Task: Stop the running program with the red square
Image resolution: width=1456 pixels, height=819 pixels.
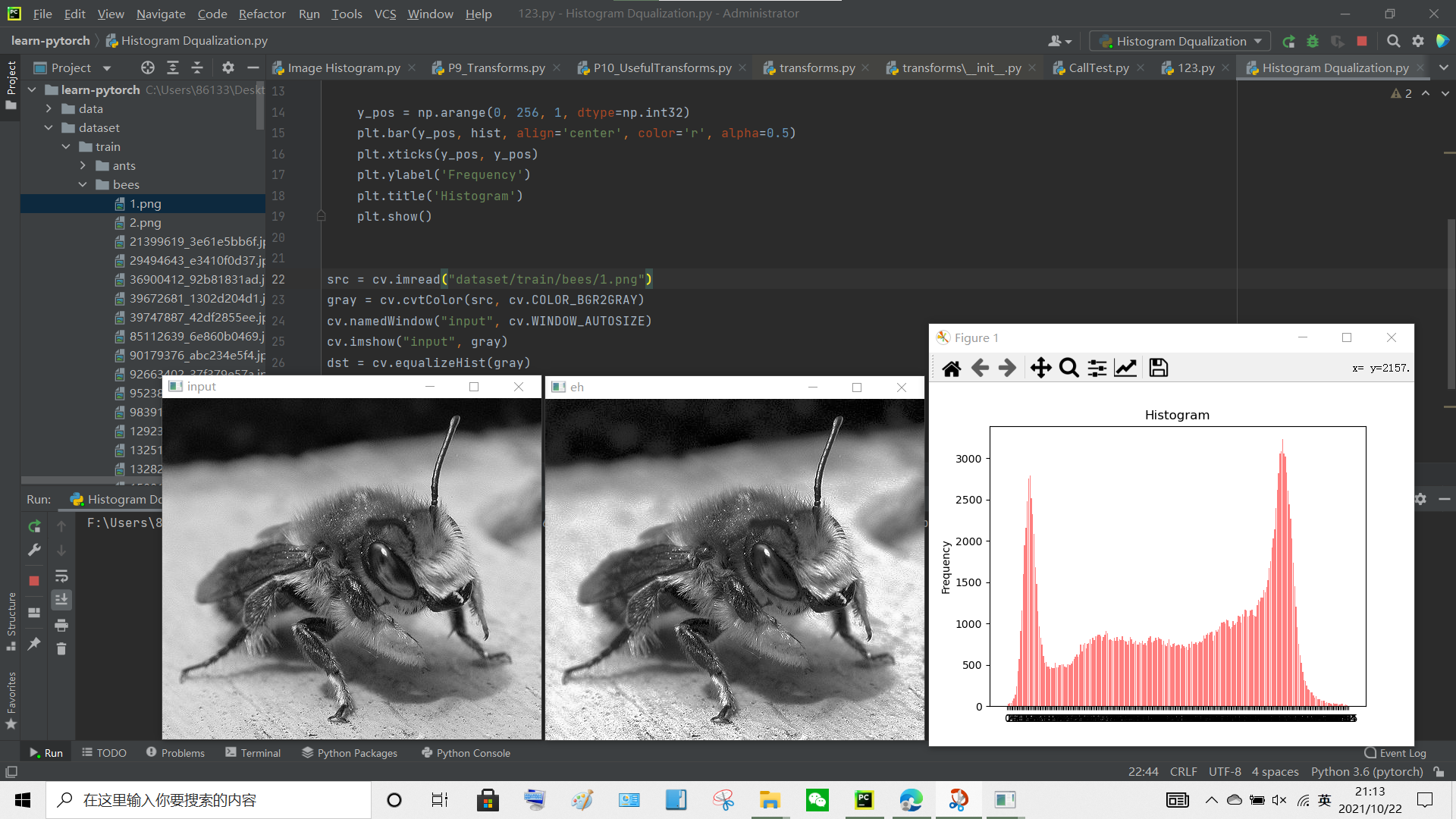Action: [x=1362, y=41]
